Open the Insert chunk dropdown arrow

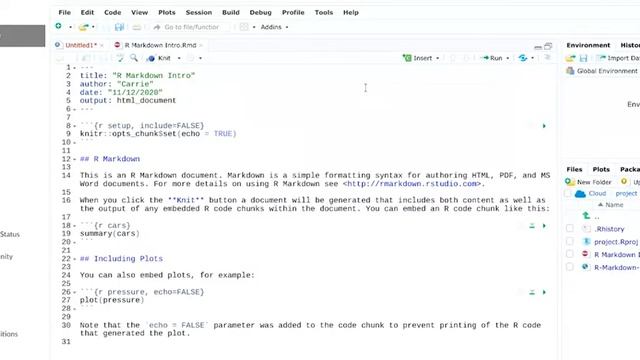click(438, 58)
